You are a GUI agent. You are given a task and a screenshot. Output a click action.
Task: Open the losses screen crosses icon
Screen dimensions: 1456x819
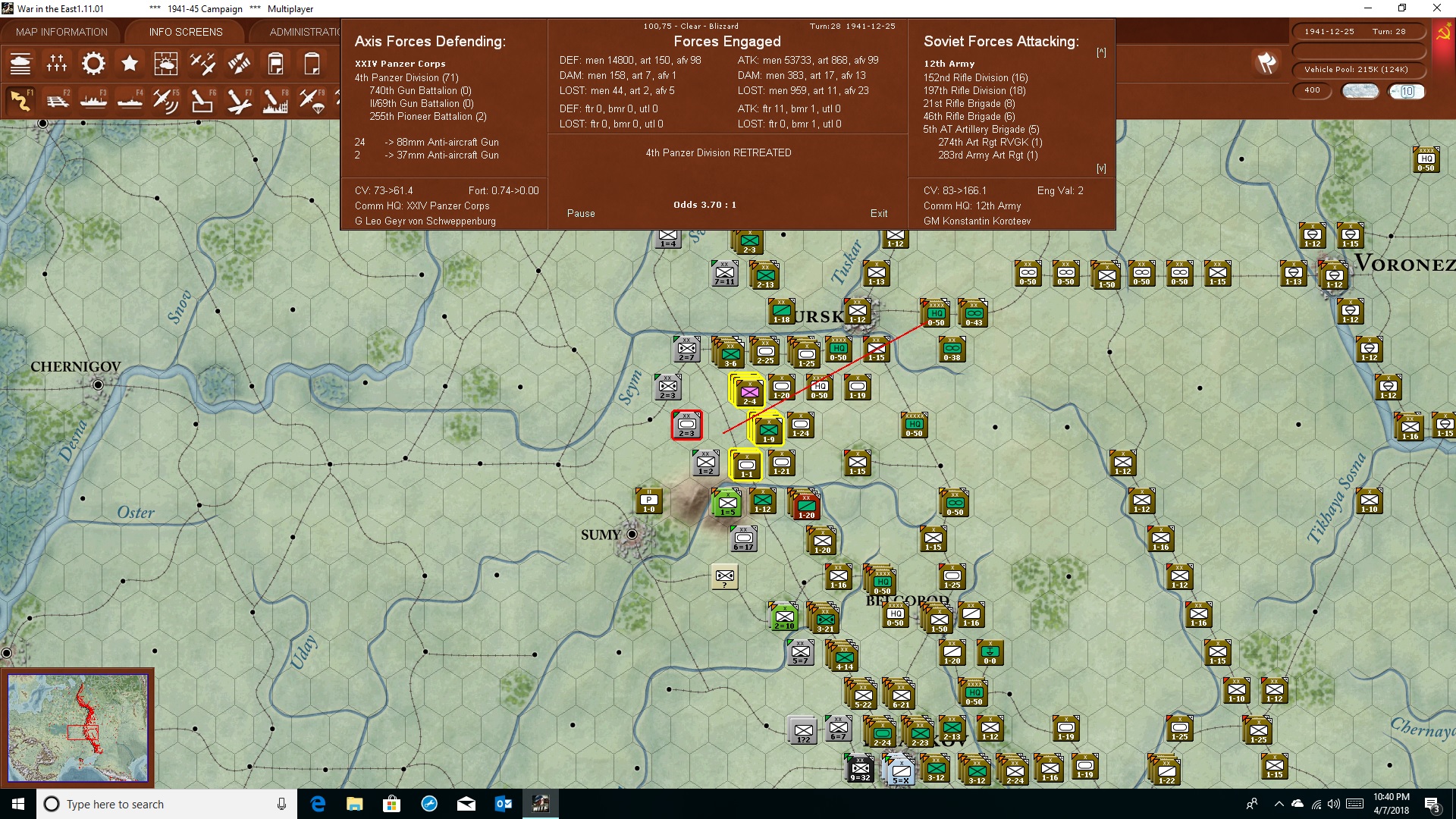pos(57,64)
